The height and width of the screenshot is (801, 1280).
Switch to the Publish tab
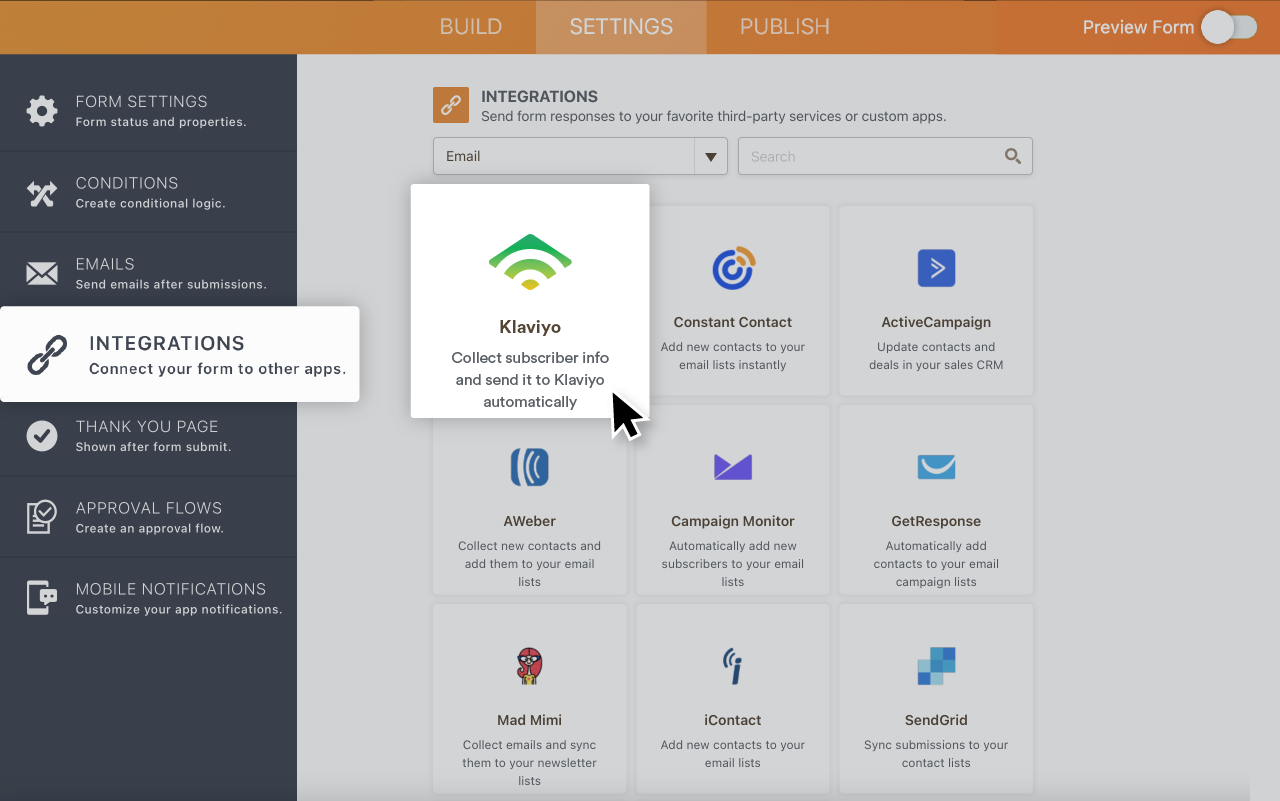[x=784, y=27]
